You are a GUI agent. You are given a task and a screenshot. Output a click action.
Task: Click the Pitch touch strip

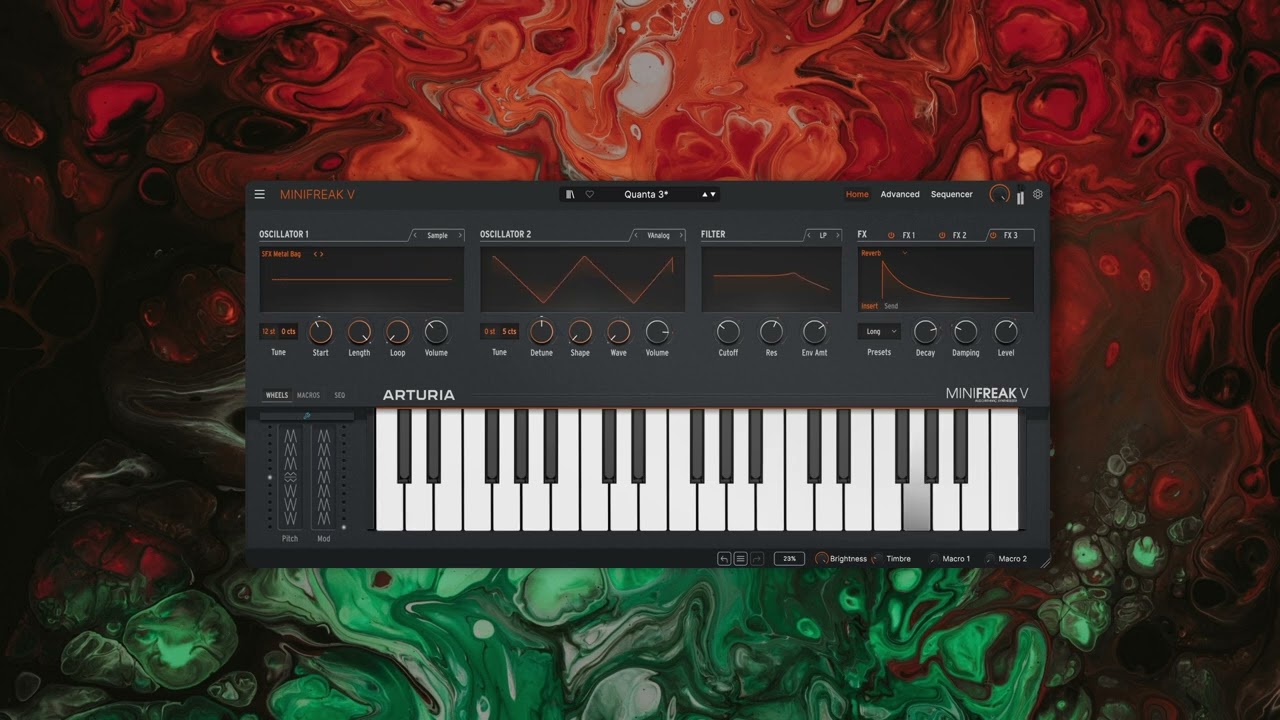(290, 477)
